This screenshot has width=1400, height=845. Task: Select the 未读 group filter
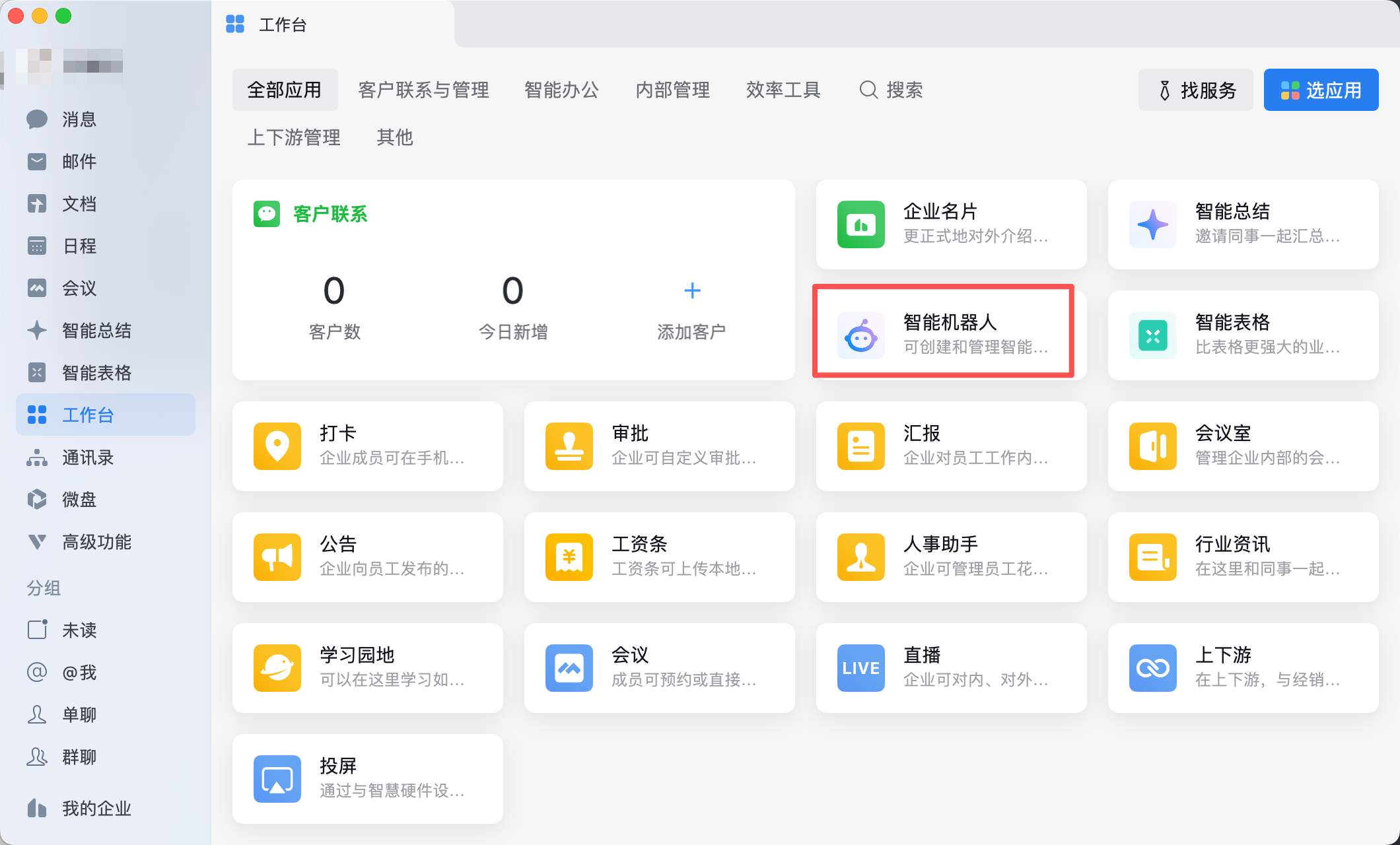pos(79,630)
